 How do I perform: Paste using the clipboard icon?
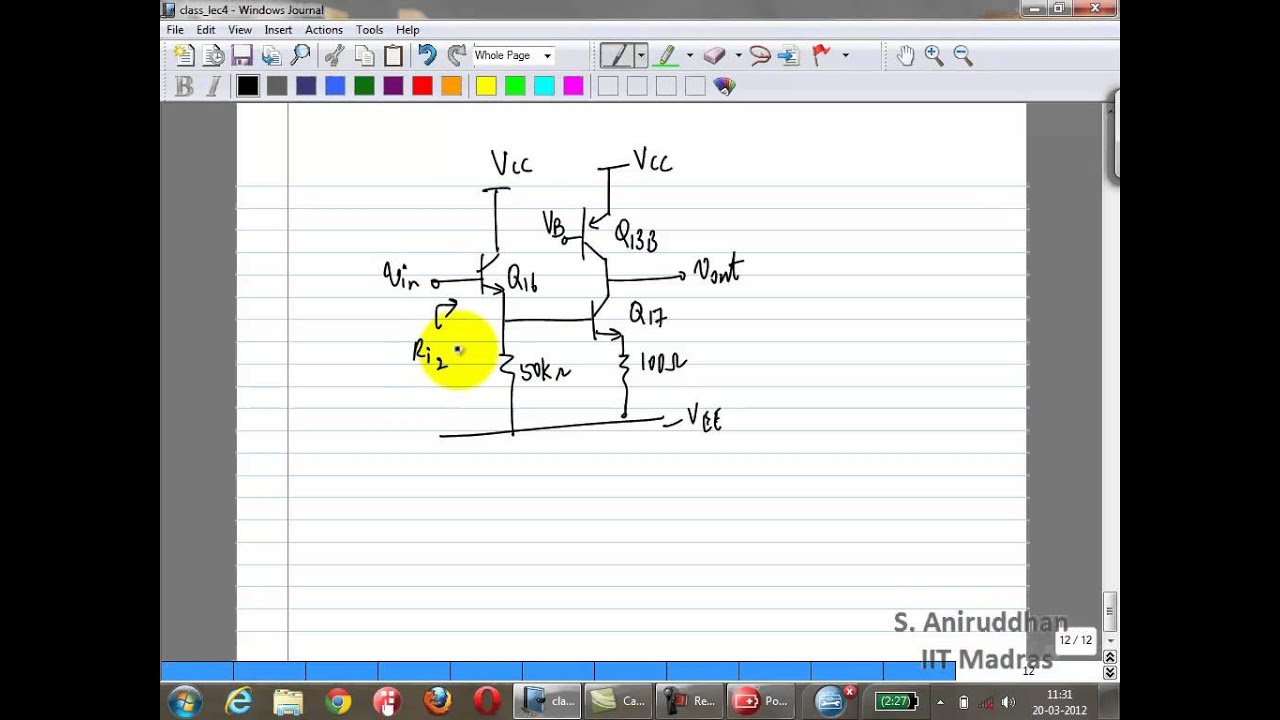click(x=393, y=56)
